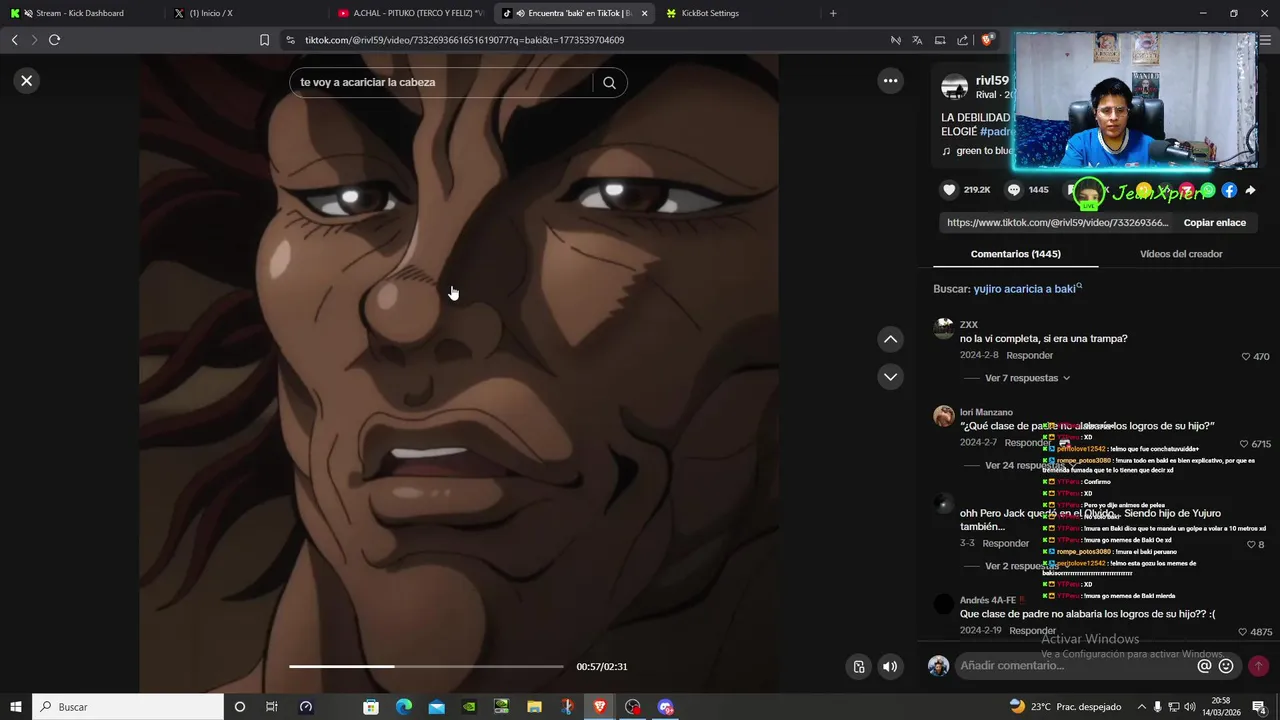Open Mail app from taskbar
1280x720 pixels.
click(x=436, y=707)
